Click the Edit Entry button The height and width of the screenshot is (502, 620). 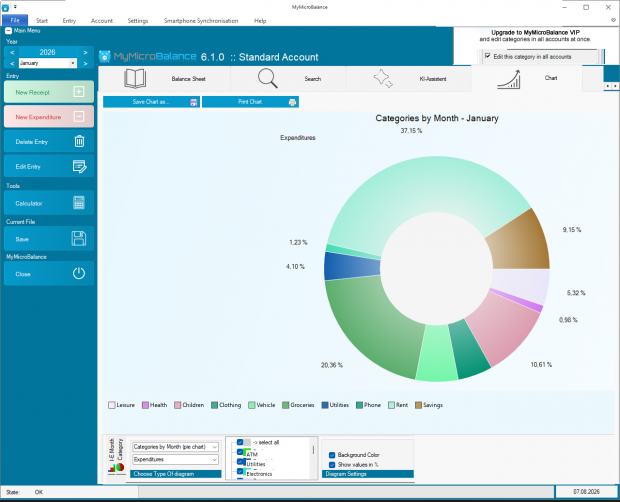tap(49, 166)
